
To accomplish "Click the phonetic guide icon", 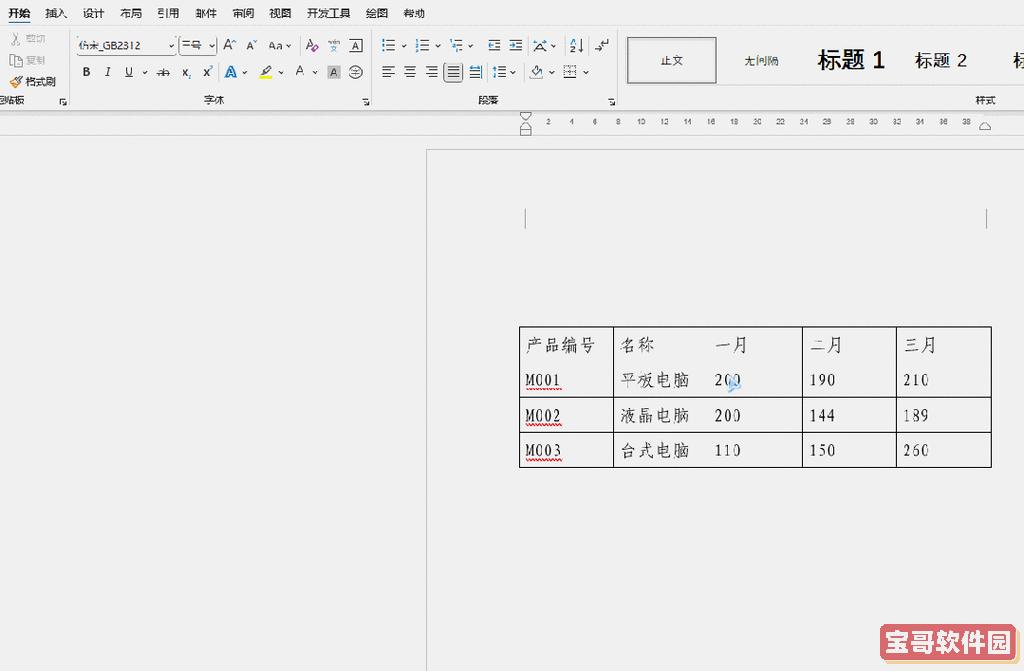I will [x=334, y=45].
